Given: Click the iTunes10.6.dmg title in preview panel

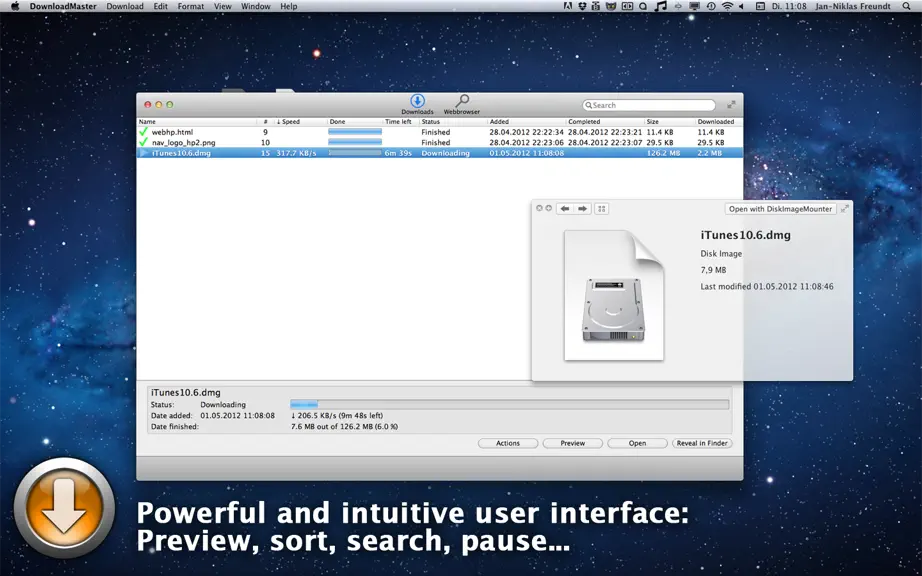Looking at the screenshot, I should coord(746,235).
